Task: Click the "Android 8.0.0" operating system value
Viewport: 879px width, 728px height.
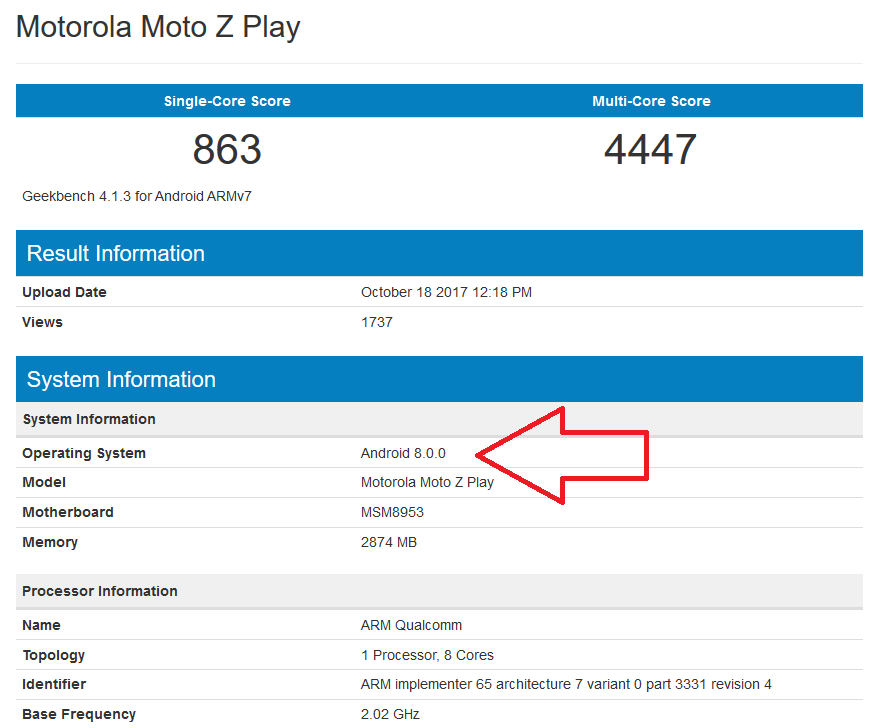Action: [403, 453]
